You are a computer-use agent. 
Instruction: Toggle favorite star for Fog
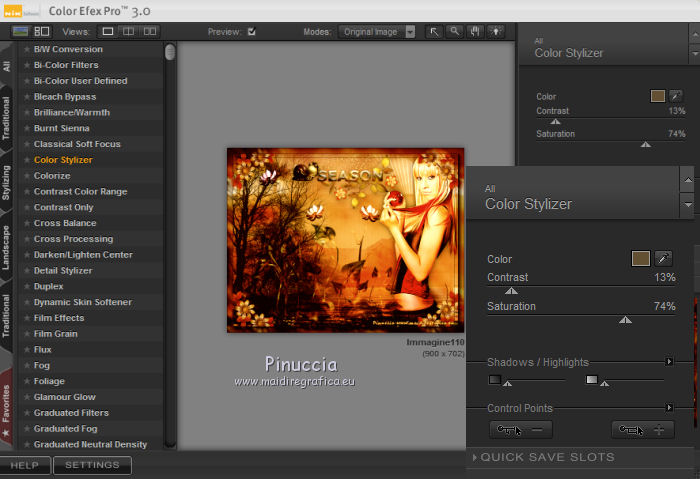click(27, 365)
